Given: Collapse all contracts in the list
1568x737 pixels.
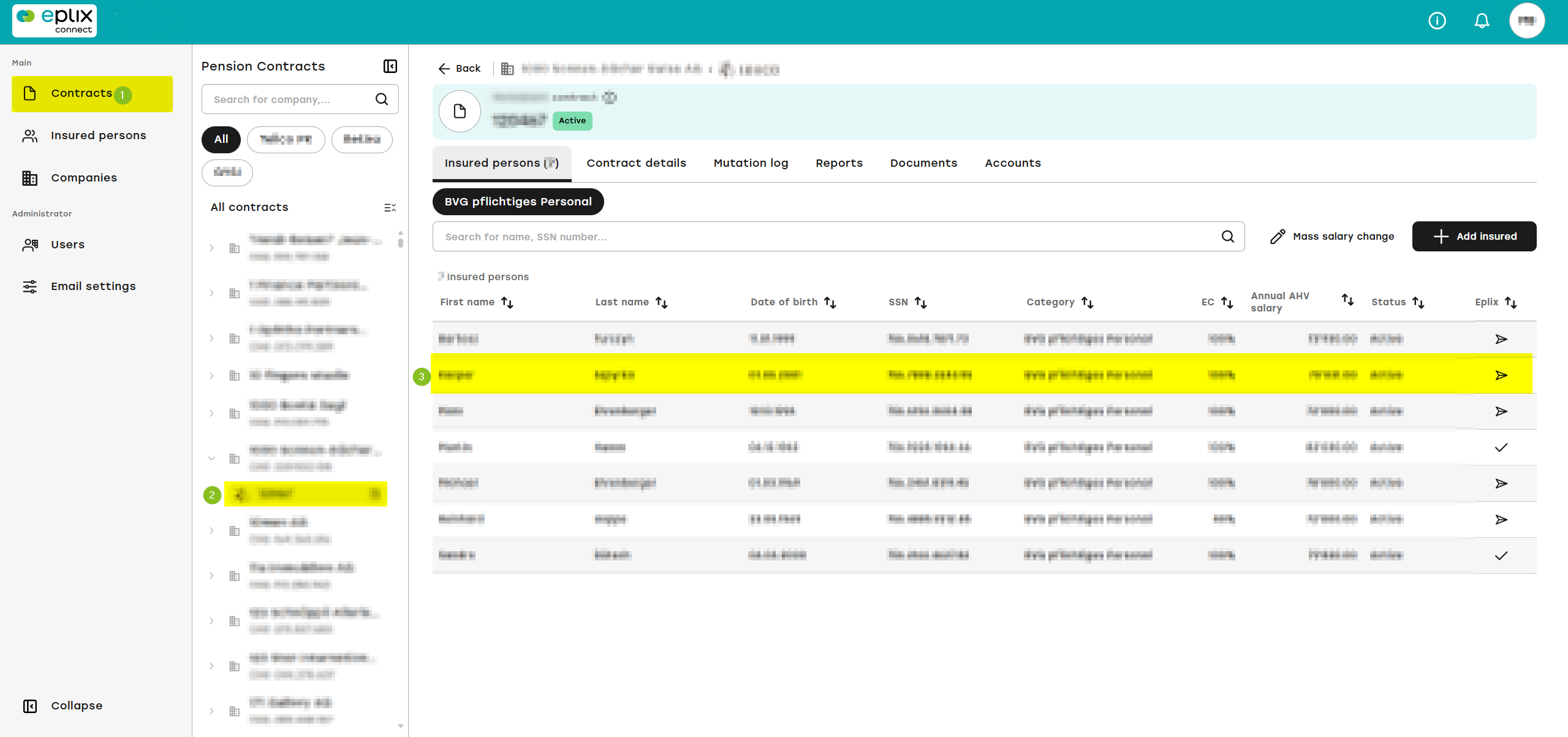Looking at the screenshot, I should click(390, 208).
